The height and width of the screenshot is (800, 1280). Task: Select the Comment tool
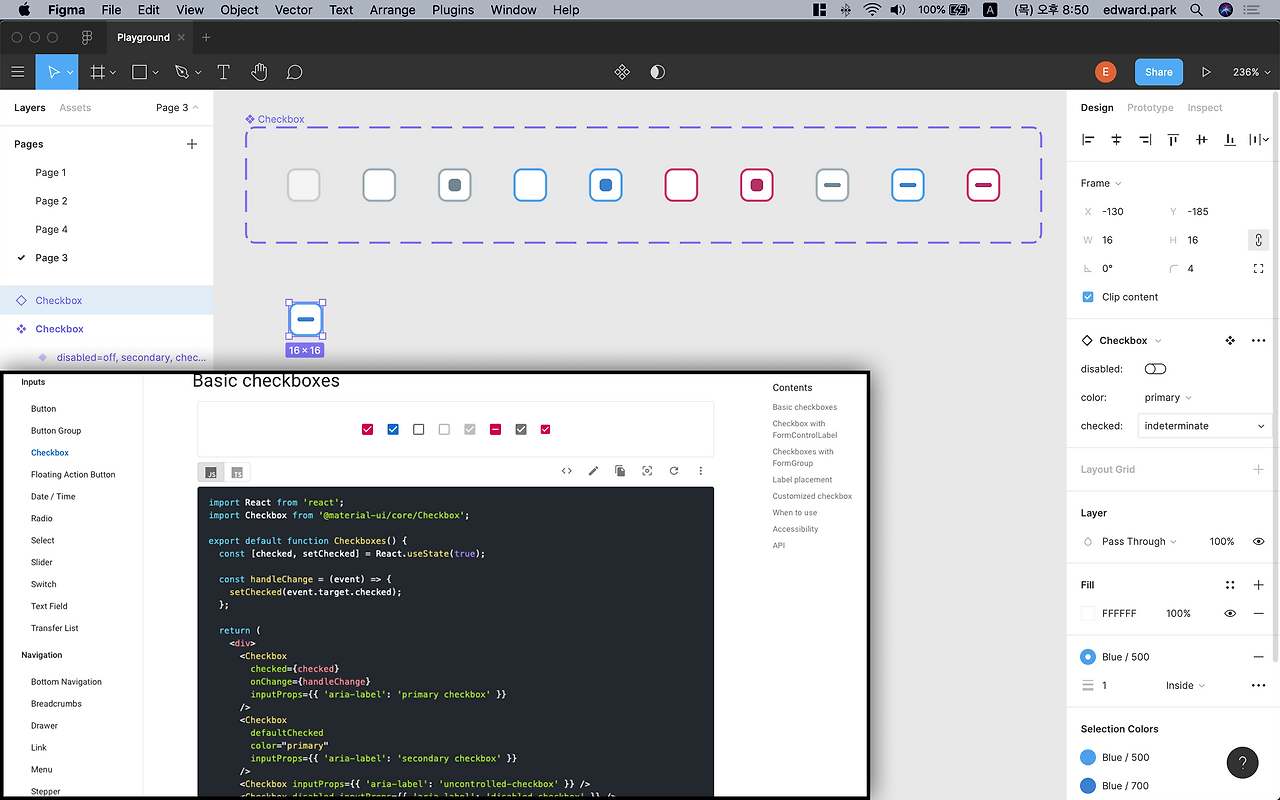click(x=294, y=72)
